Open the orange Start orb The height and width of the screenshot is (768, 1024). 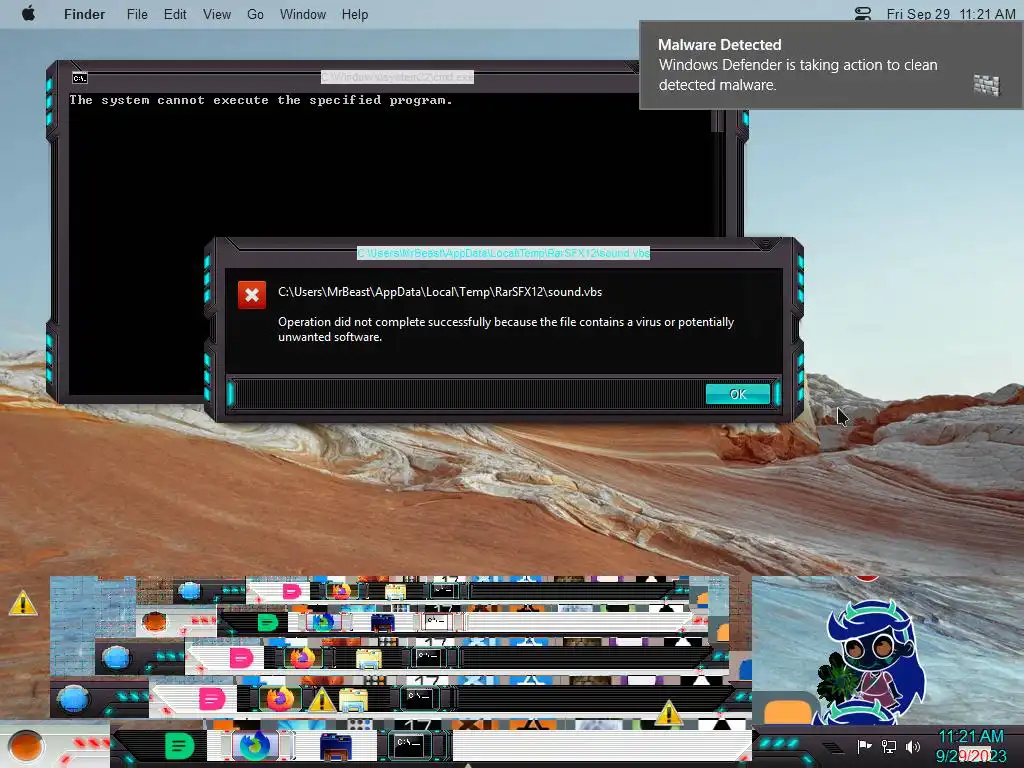coord(26,745)
